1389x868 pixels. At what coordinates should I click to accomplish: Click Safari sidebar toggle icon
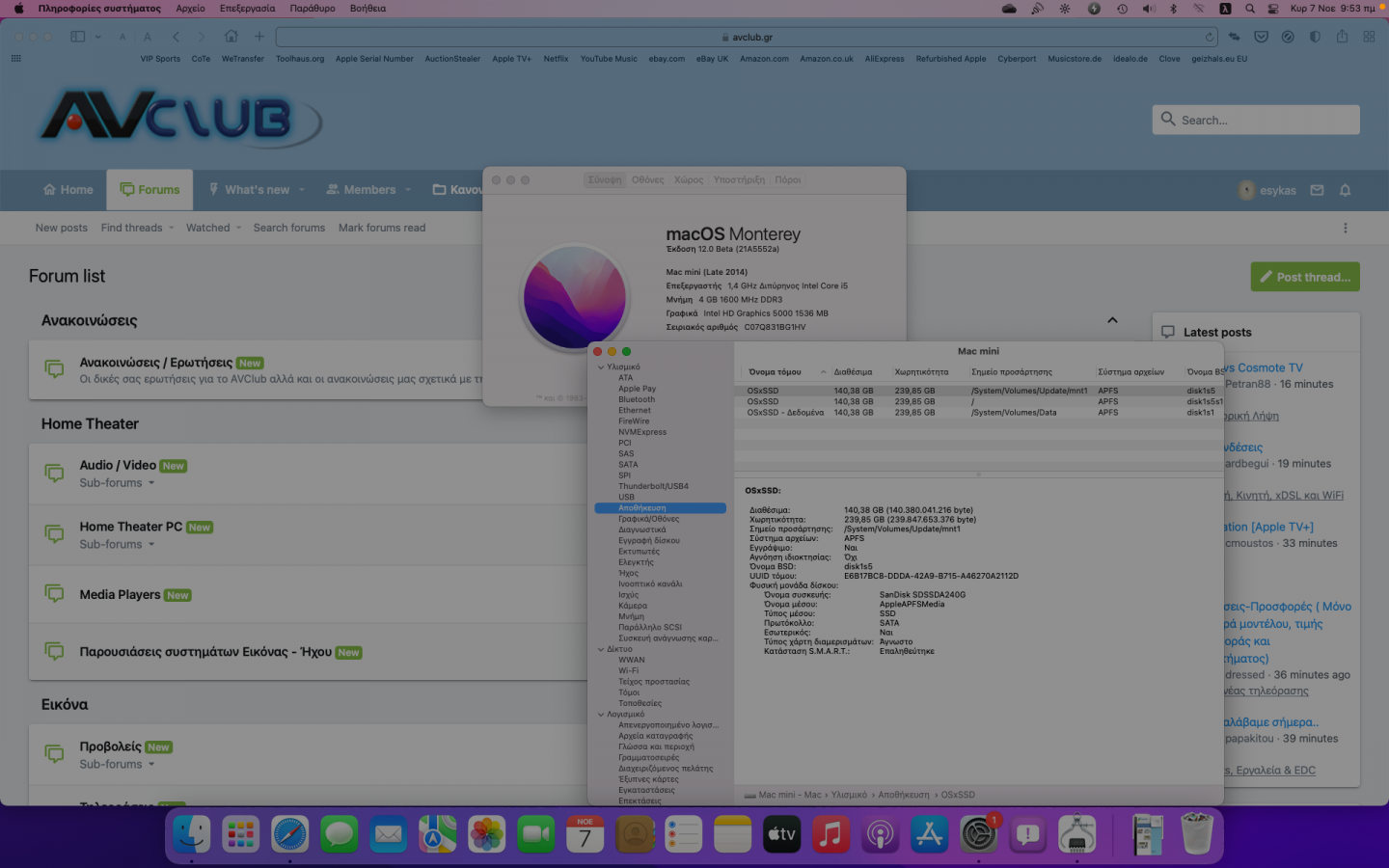[x=78, y=37]
